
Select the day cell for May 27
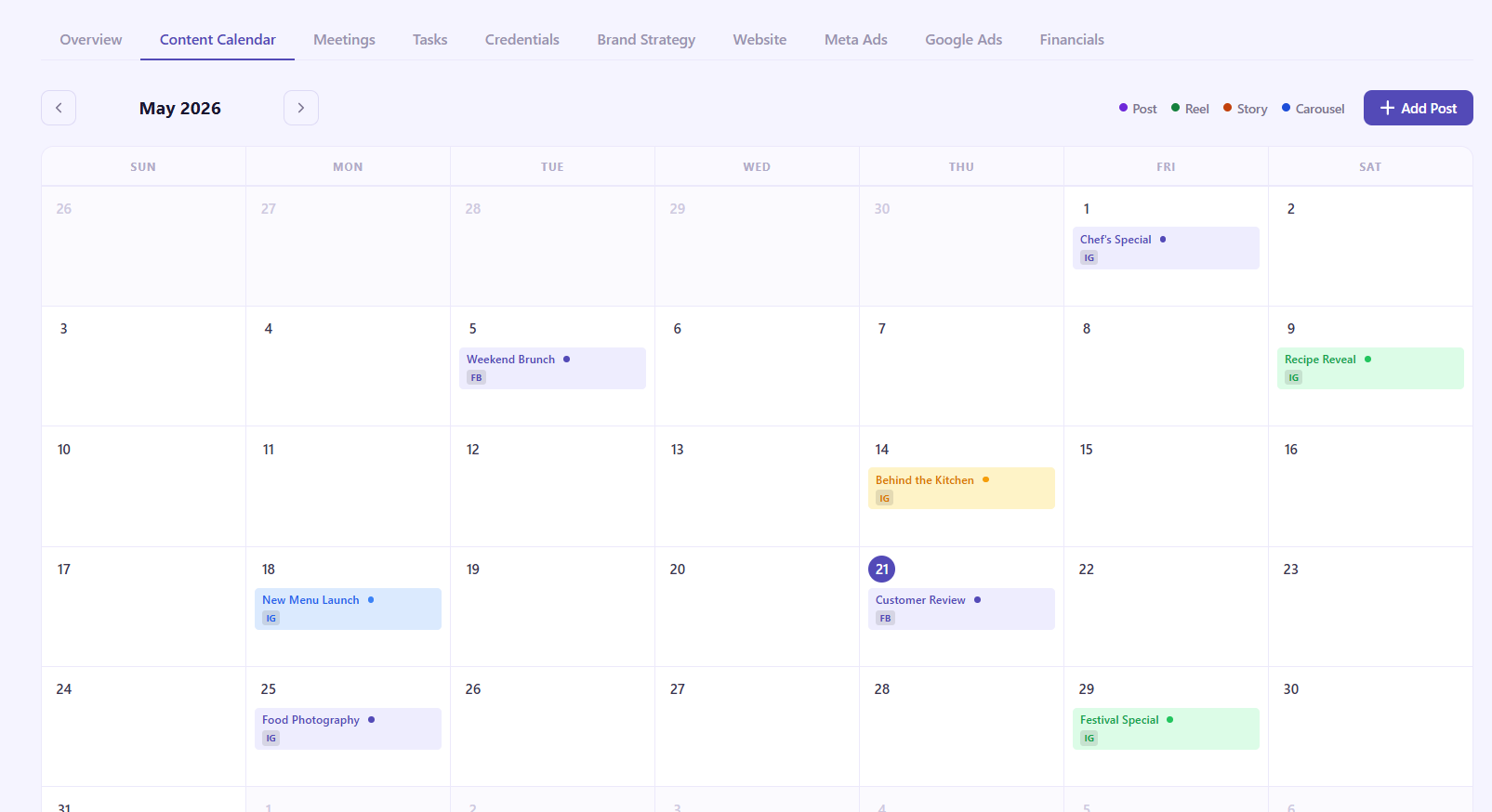[757, 727]
